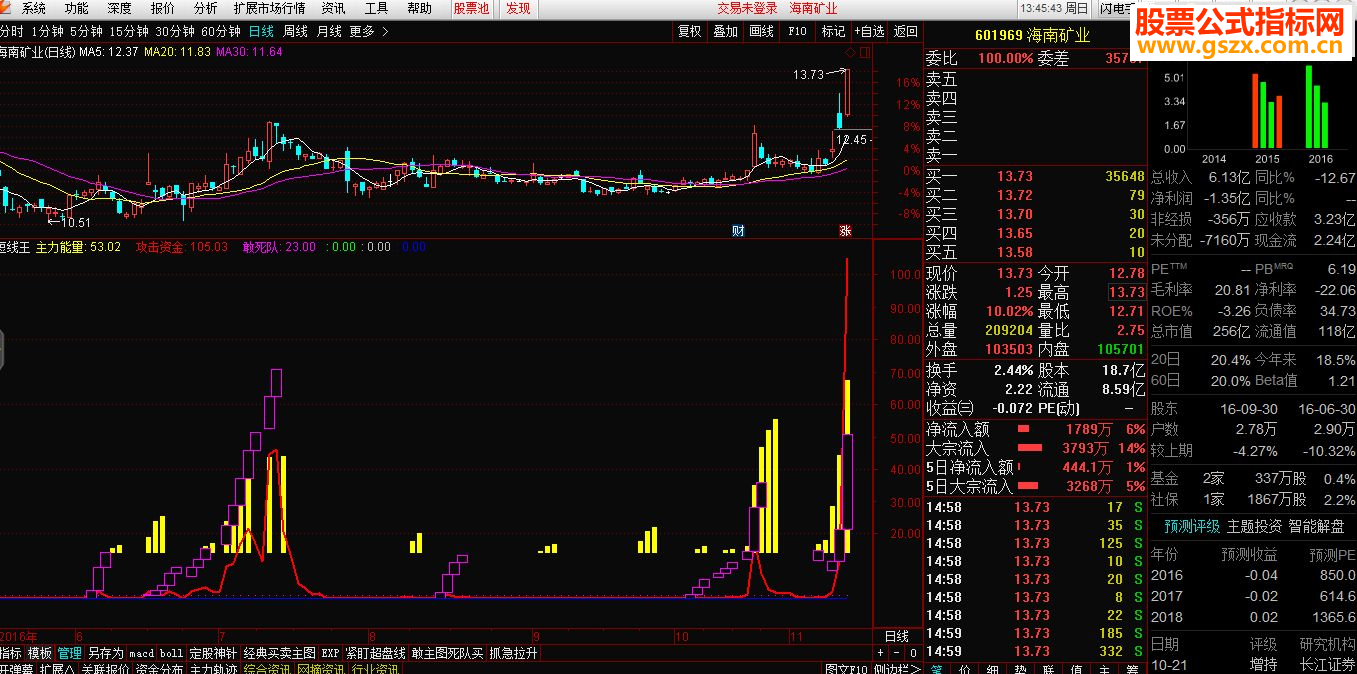1357x674 pixels.
Task: Open the 帮助 menu
Action: coord(420,8)
